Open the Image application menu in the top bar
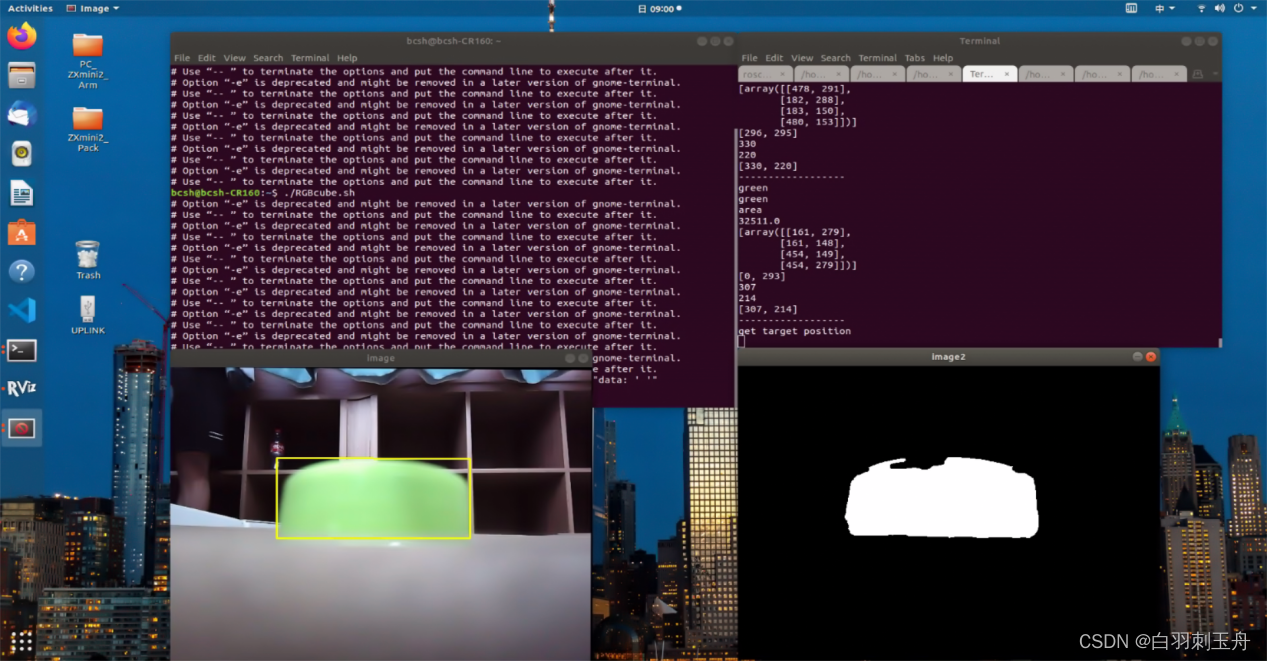 93,8
